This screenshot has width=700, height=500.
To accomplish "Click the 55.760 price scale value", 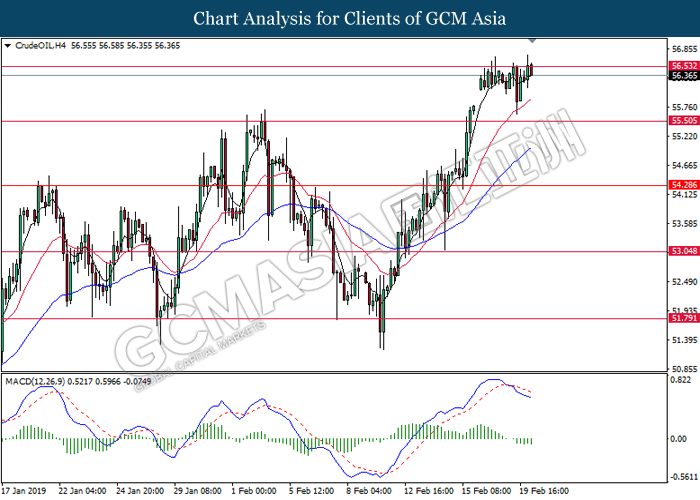I will pyautogui.click(x=684, y=107).
